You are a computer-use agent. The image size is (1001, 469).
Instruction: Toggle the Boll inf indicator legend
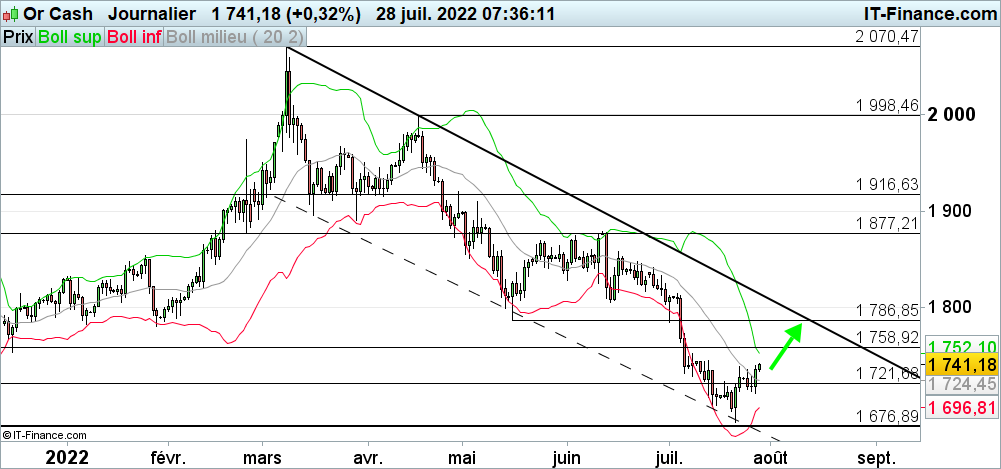coord(134,36)
